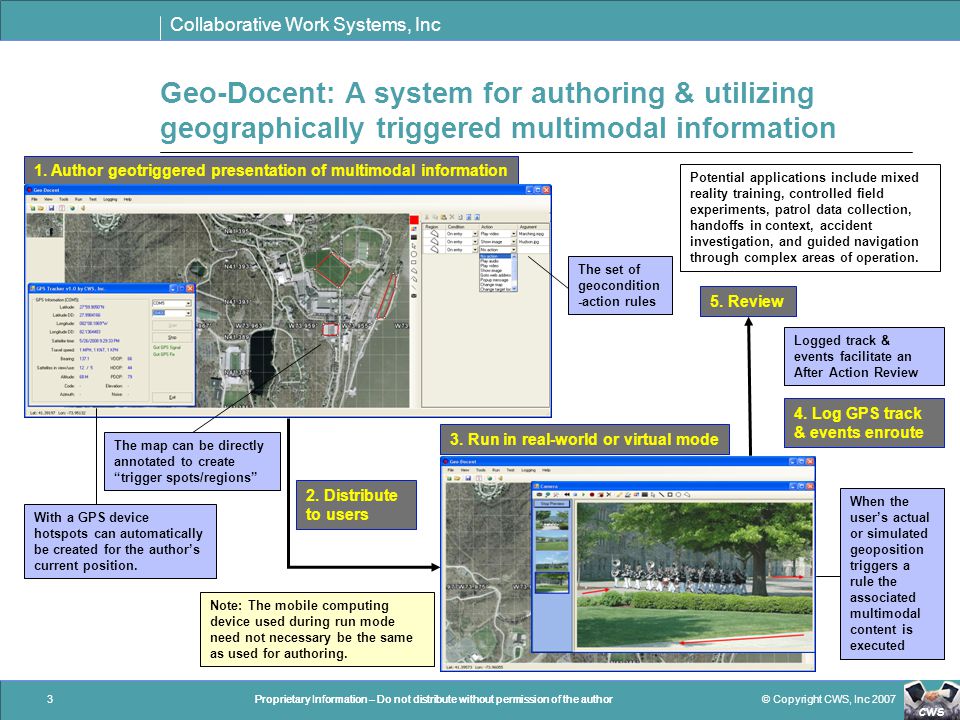Choose Change map from the action list
This screenshot has width=960, height=720.
(495, 285)
